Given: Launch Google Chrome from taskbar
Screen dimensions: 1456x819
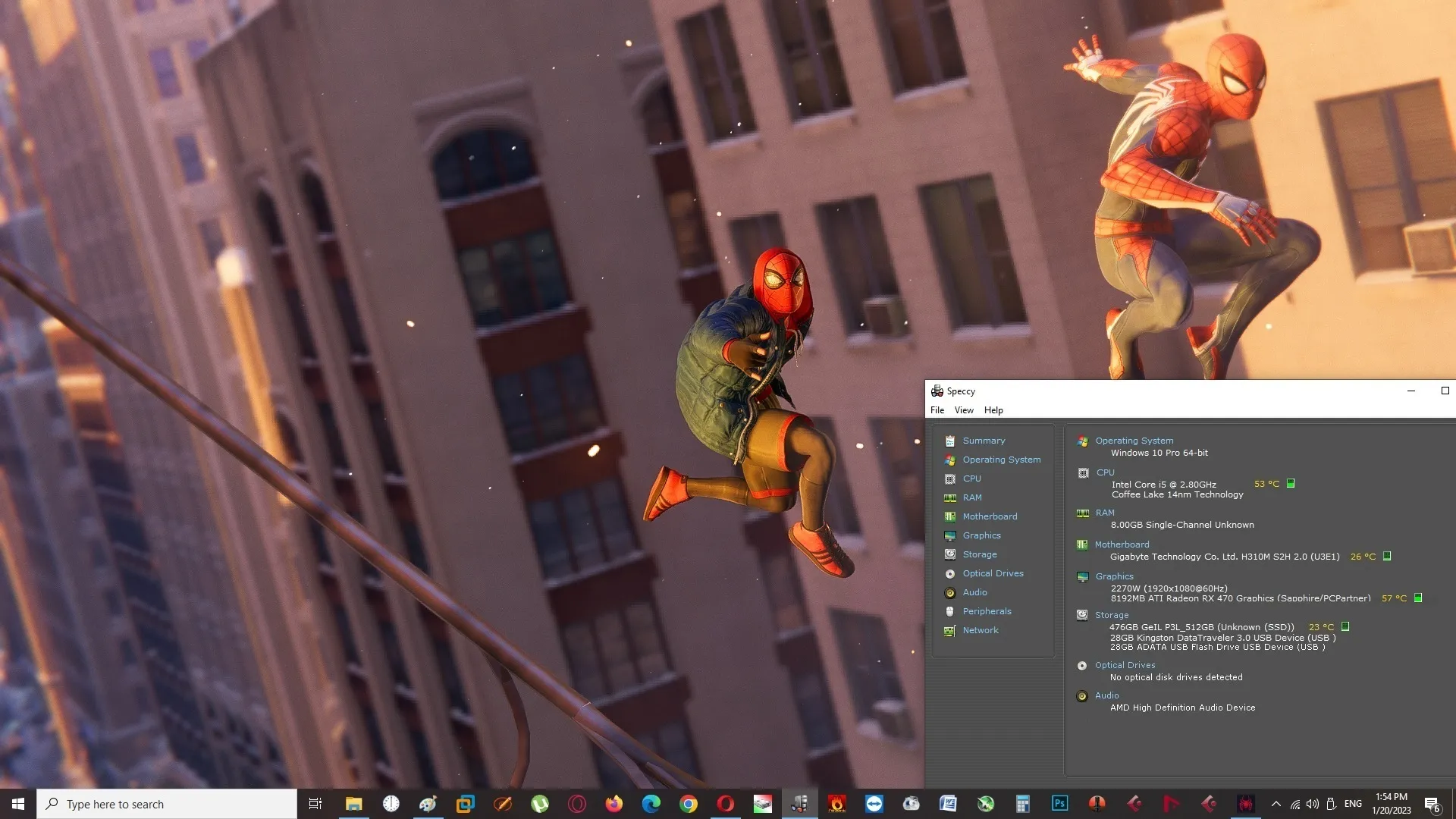Looking at the screenshot, I should (688, 804).
